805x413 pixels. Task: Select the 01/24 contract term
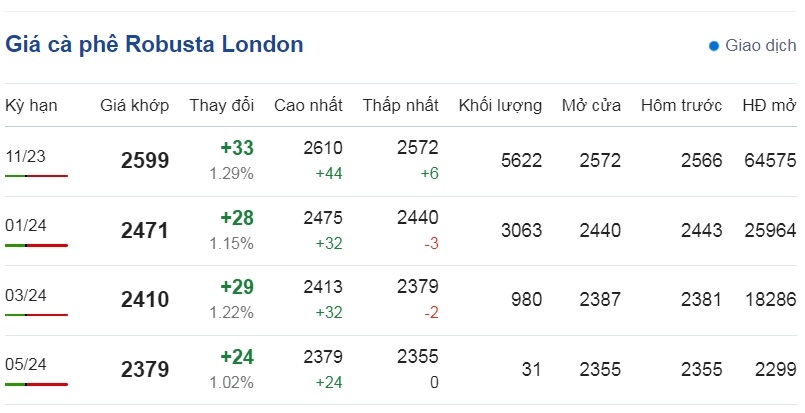pyautogui.click(x=26, y=225)
